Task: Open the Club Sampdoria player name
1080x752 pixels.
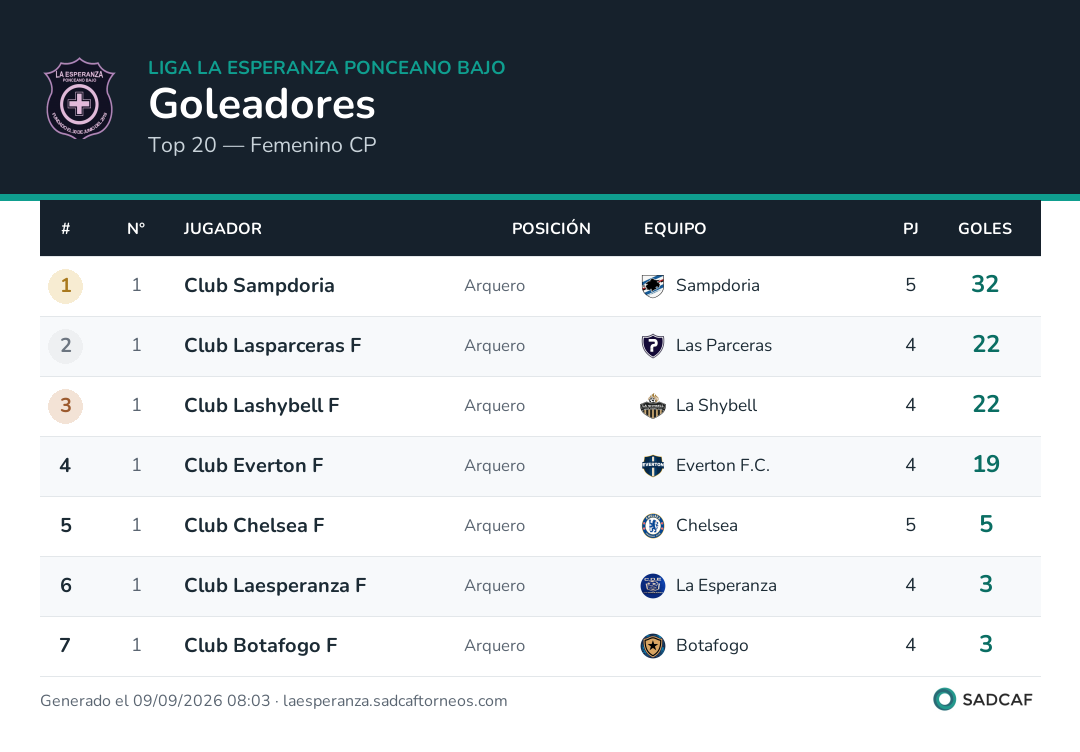Action: (x=259, y=286)
